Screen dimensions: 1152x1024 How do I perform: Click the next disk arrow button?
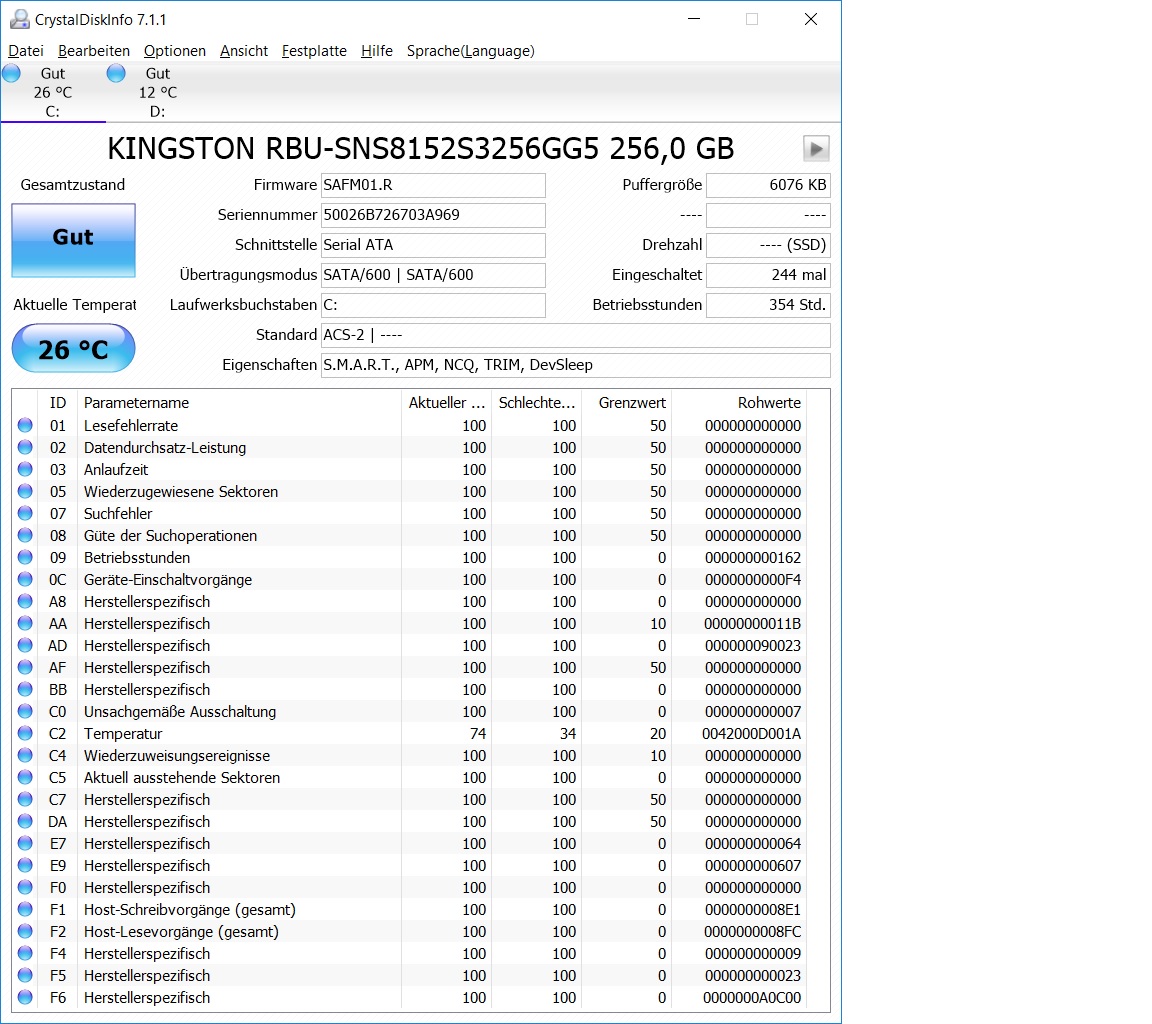click(816, 148)
